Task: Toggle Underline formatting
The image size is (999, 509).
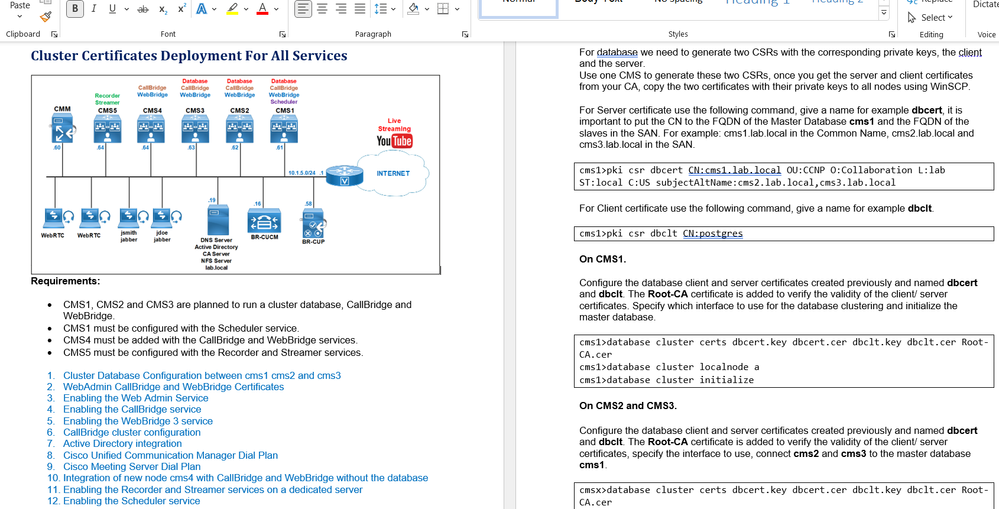Action: point(112,9)
